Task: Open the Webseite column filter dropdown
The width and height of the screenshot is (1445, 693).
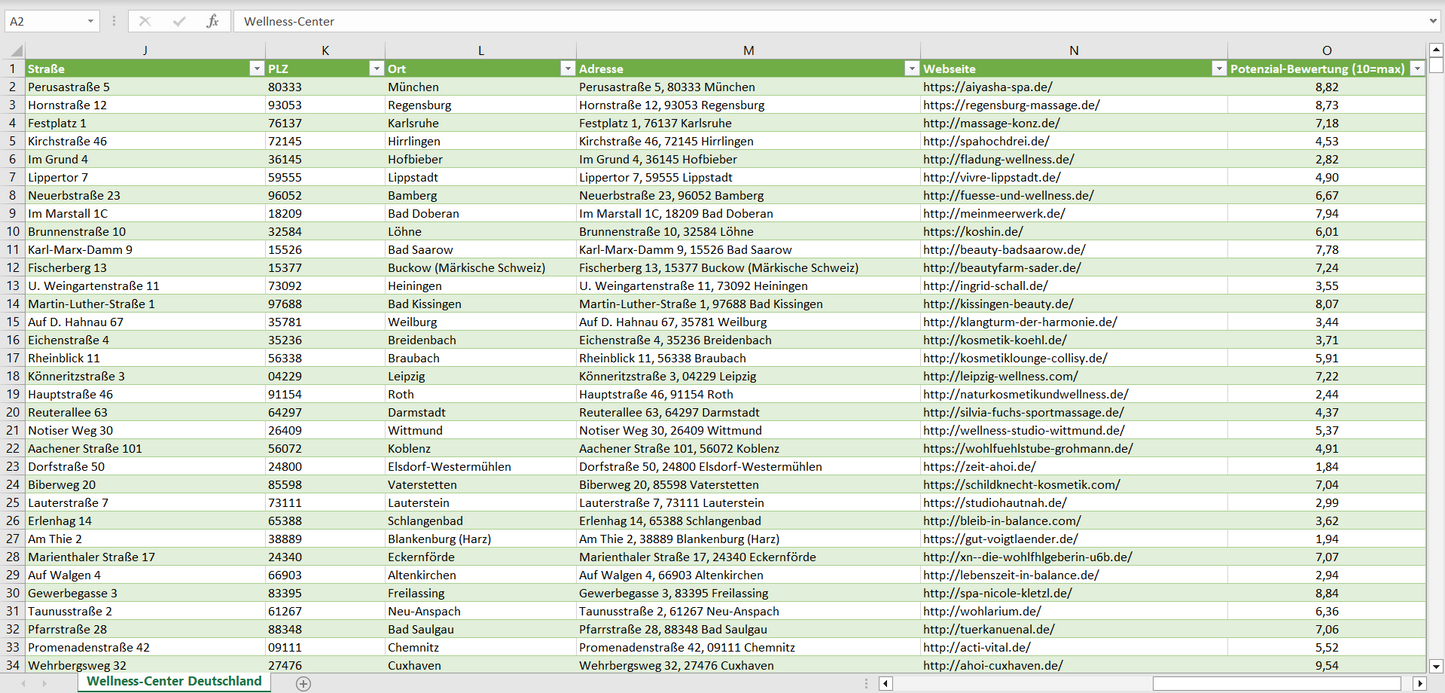Action: 1218,69
